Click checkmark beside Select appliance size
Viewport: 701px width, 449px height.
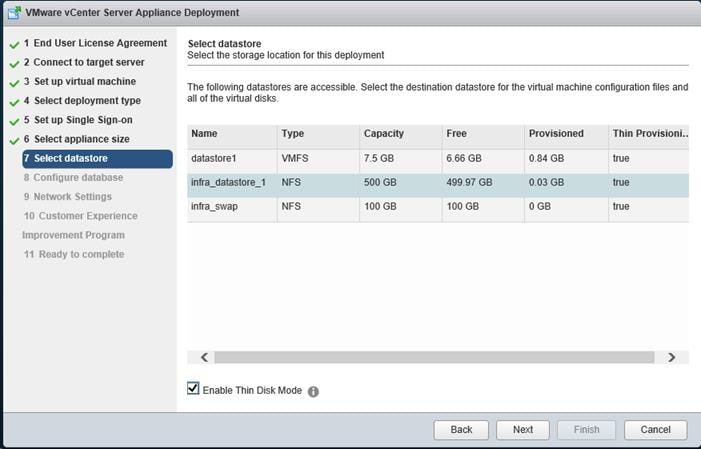tap(14, 141)
